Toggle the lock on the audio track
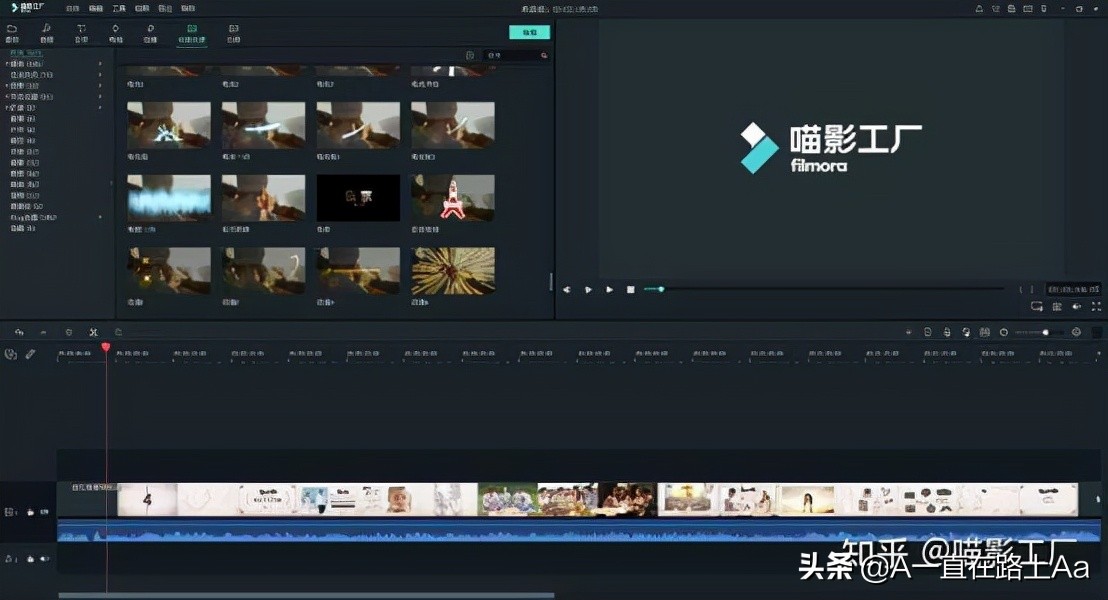Image resolution: width=1108 pixels, height=600 pixels. point(30,559)
